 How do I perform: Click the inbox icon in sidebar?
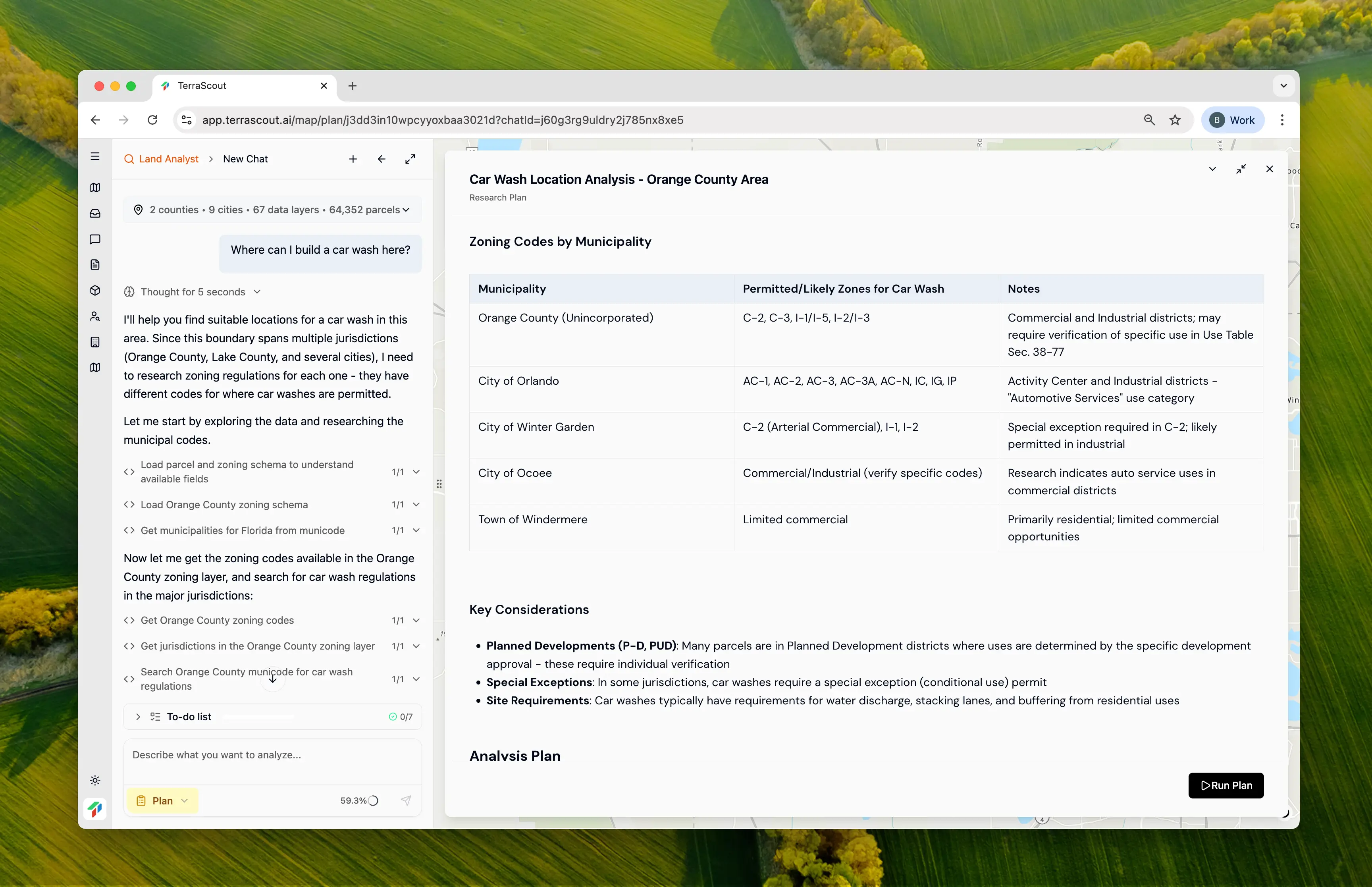(95, 214)
